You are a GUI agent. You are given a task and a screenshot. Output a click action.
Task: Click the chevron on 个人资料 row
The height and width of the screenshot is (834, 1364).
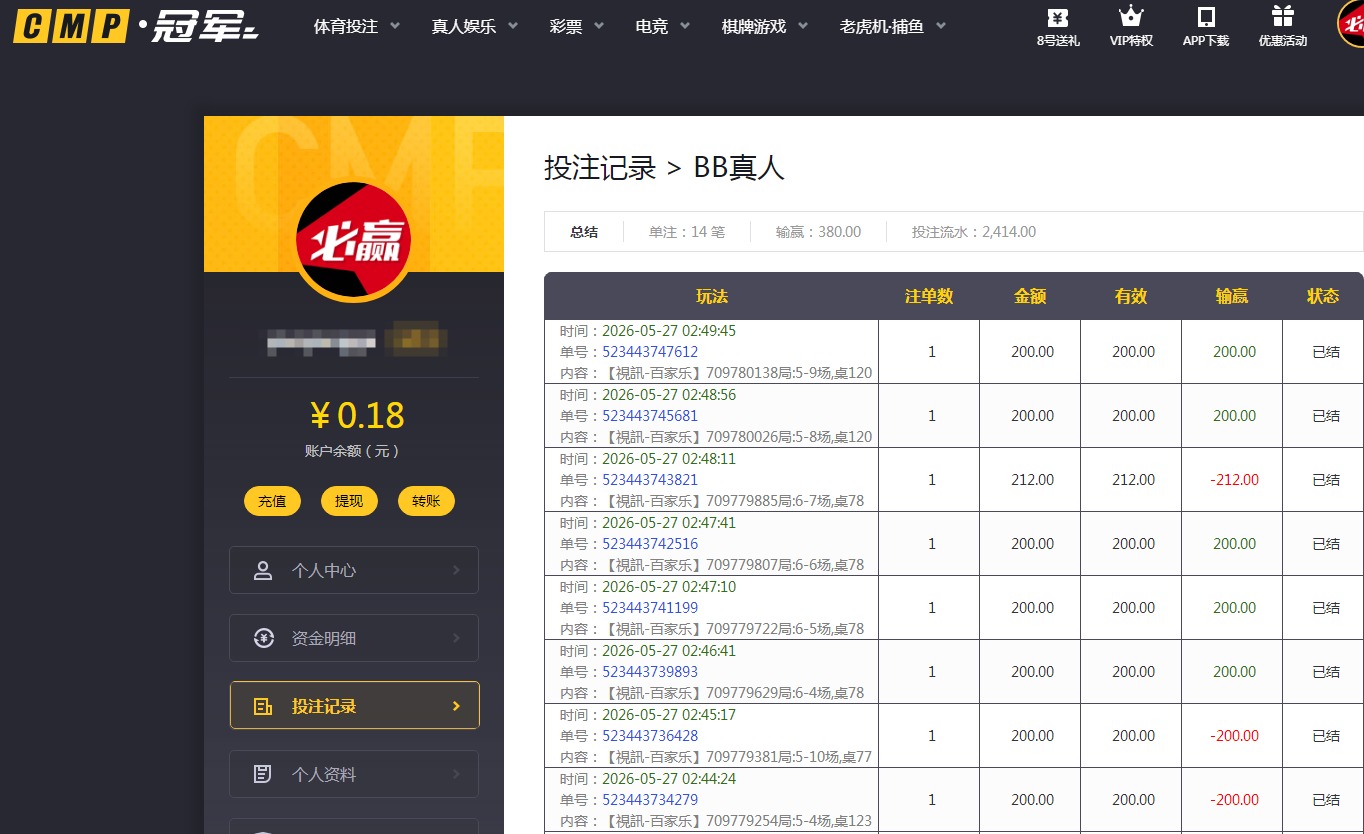[456, 774]
